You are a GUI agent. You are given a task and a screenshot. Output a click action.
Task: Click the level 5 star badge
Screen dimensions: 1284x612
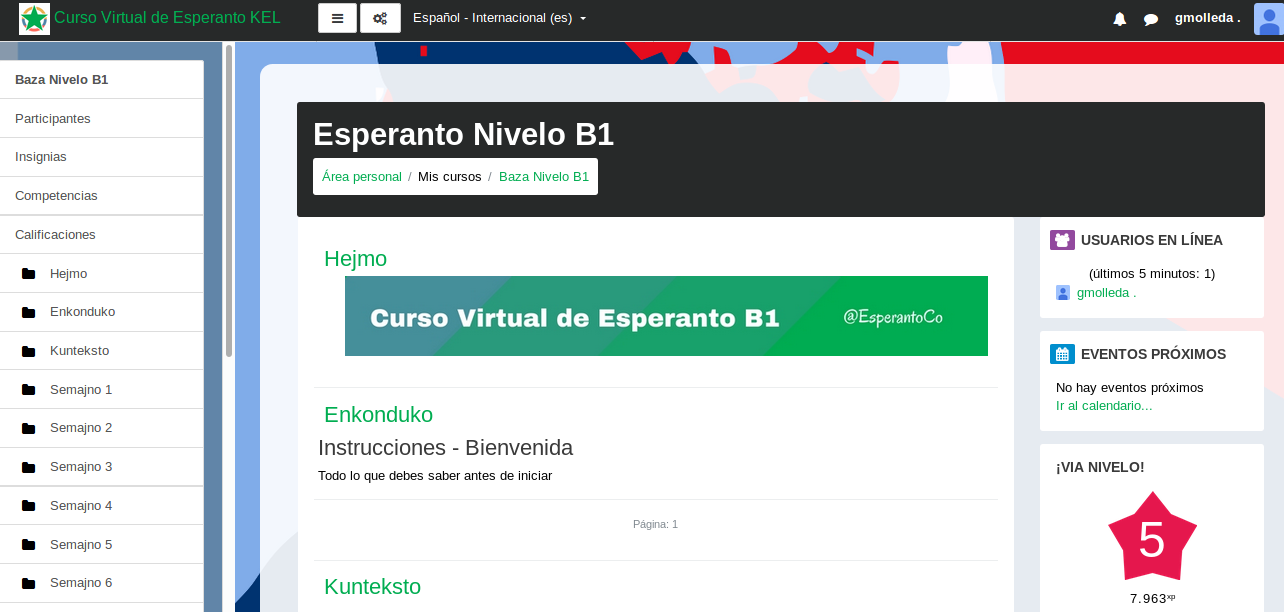tap(1151, 537)
